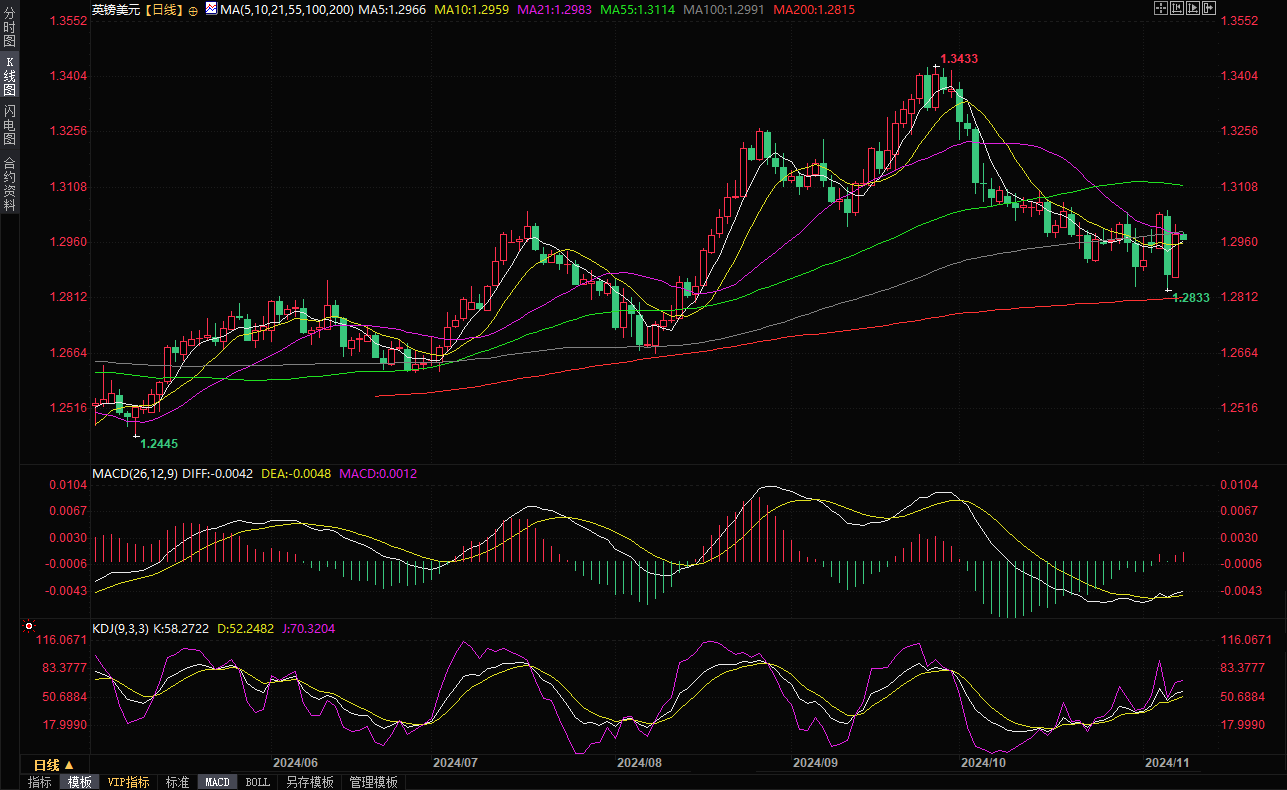Click the 另存模板 button

(x=309, y=782)
